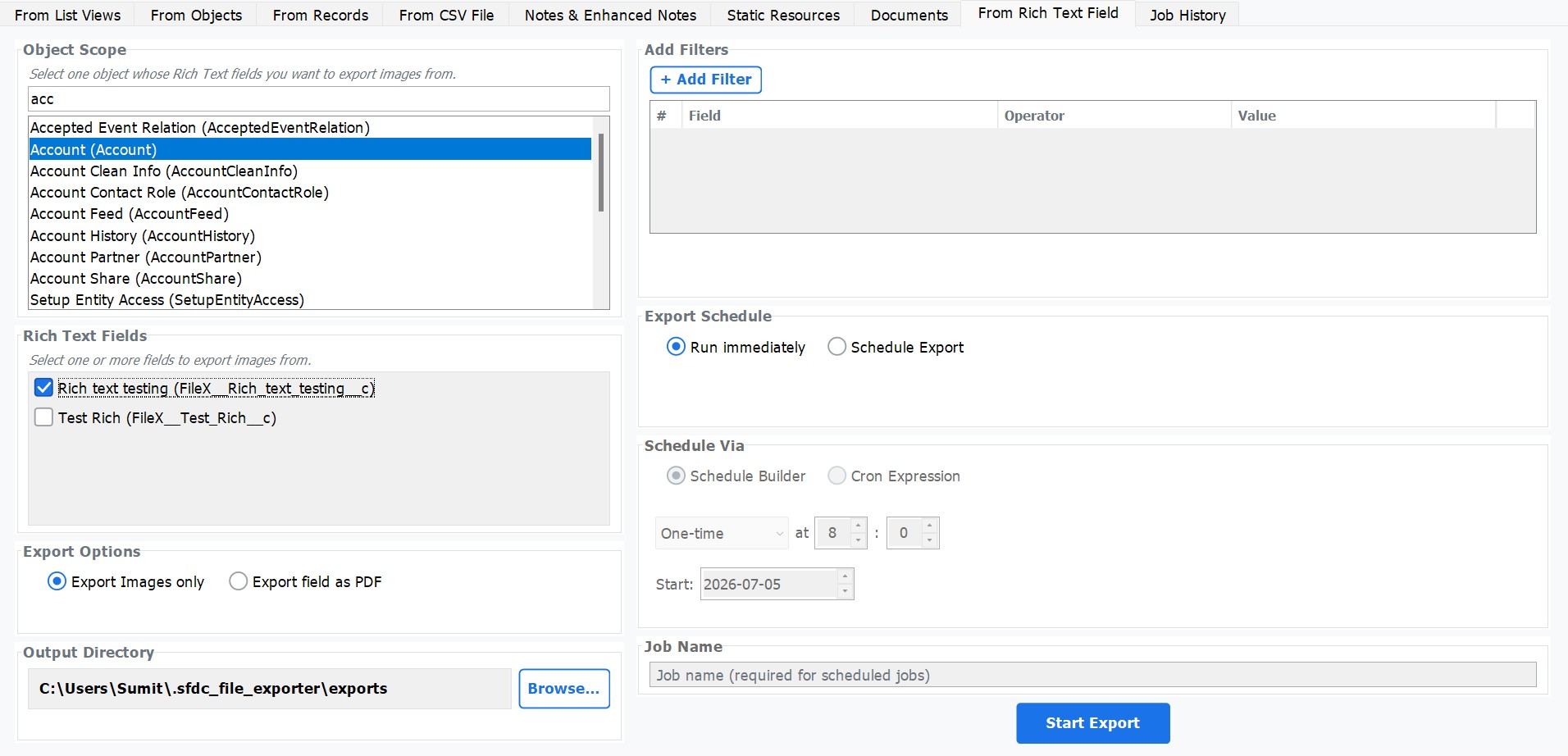
Task: Click the hour field showing 8
Action: [833, 533]
